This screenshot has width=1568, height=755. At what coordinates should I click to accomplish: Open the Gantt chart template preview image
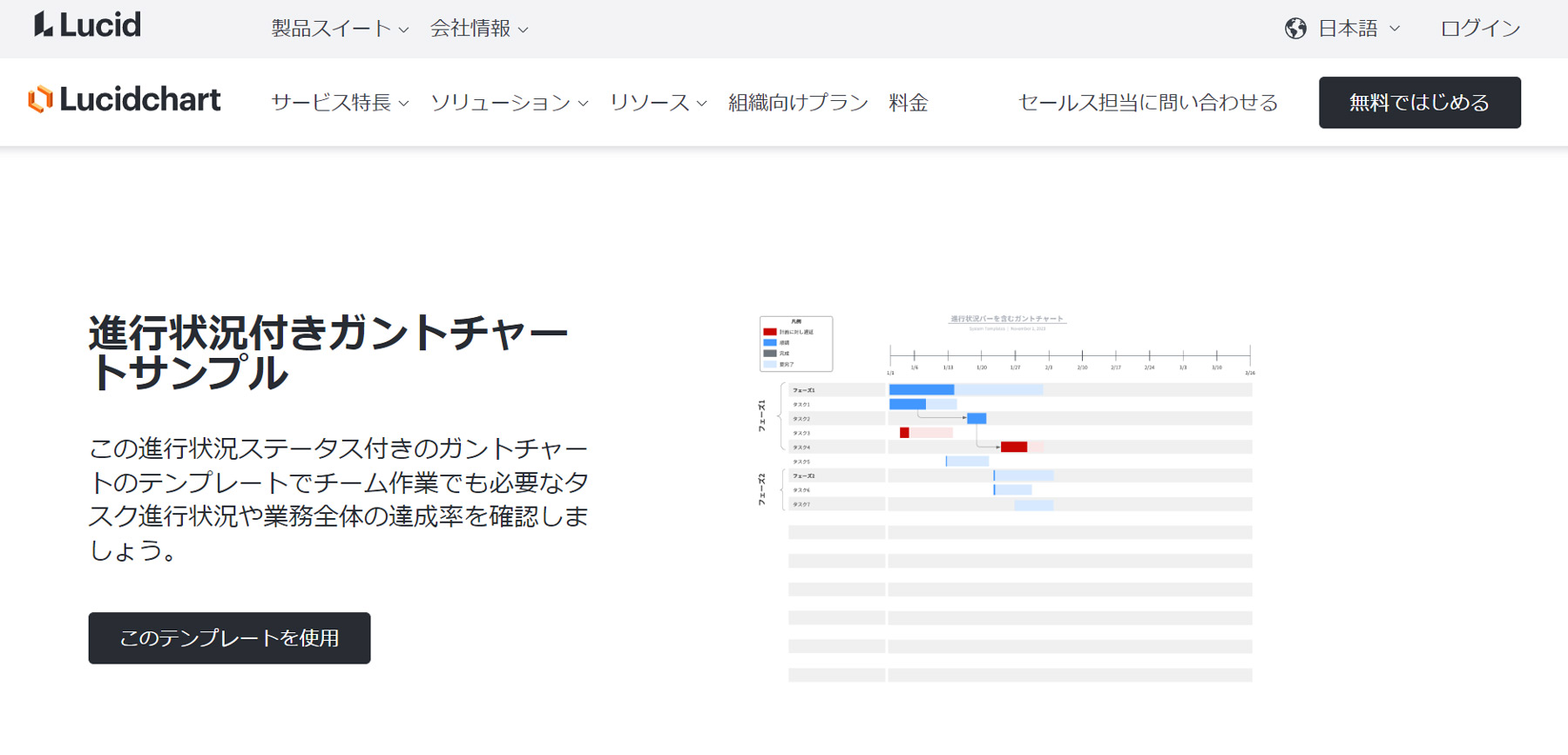1005,498
